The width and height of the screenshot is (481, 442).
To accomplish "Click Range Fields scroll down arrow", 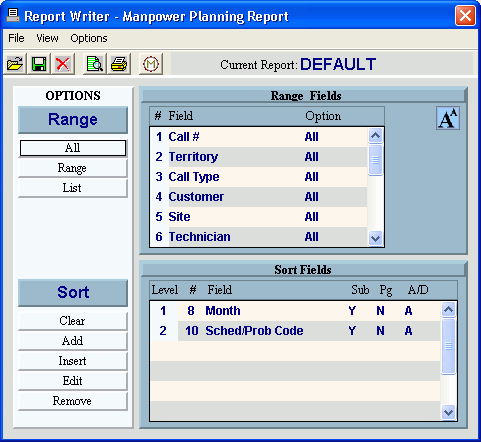I will click(375, 238).
